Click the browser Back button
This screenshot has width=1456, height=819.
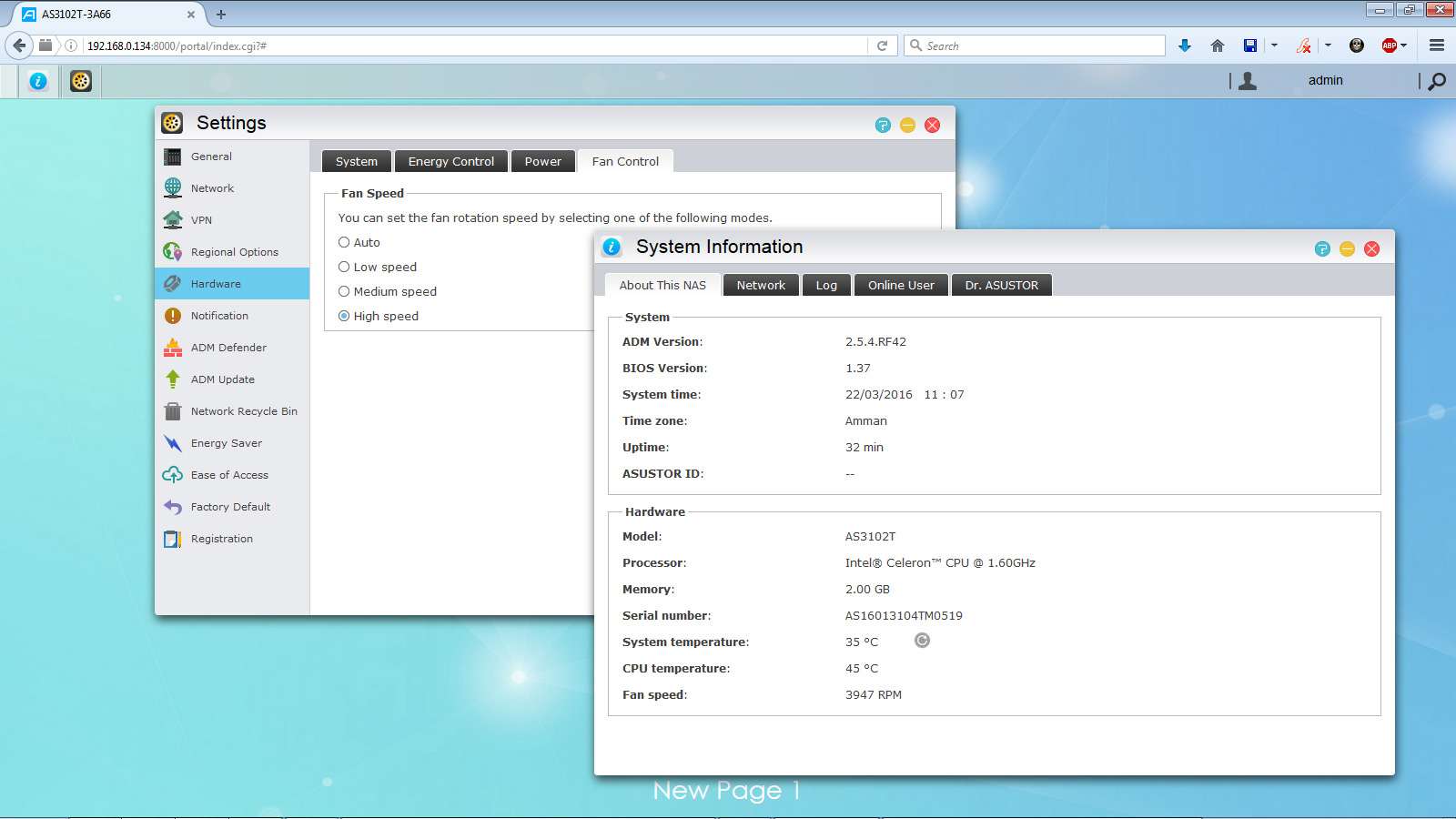click(x=20, y=45)
